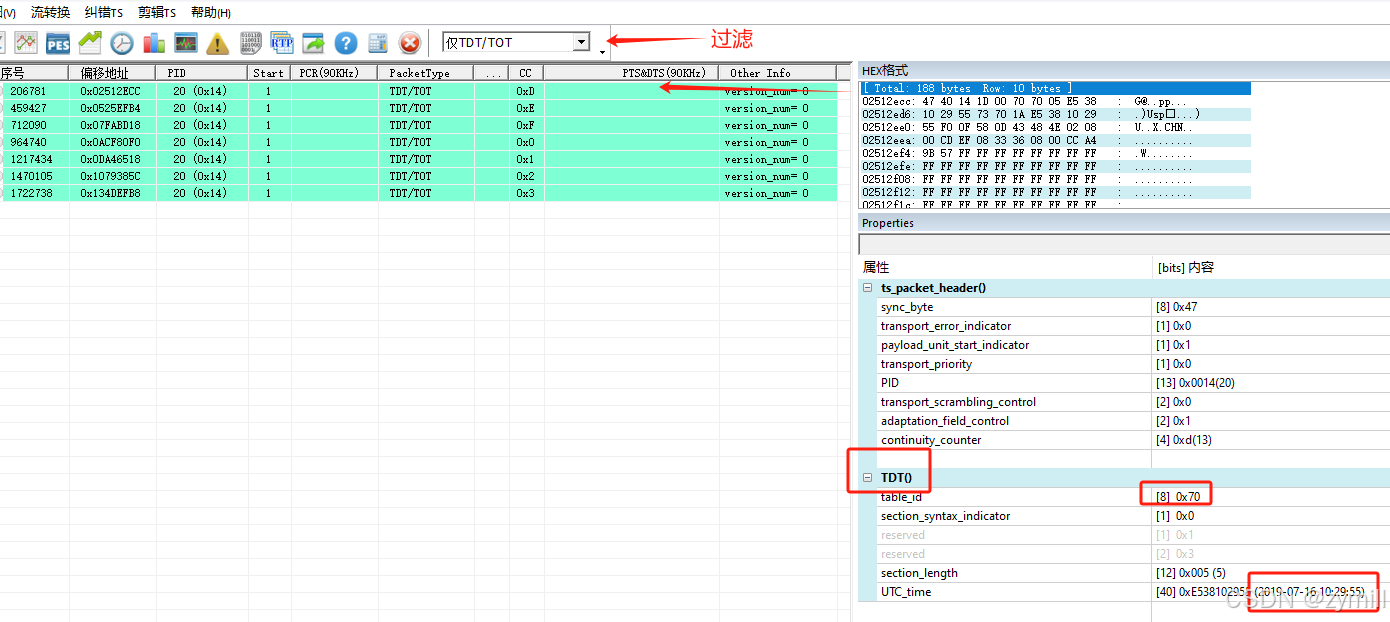Viewport: 1390px width, 622px height.
Task: Select packet row 206781
Action: click(419, 91)
